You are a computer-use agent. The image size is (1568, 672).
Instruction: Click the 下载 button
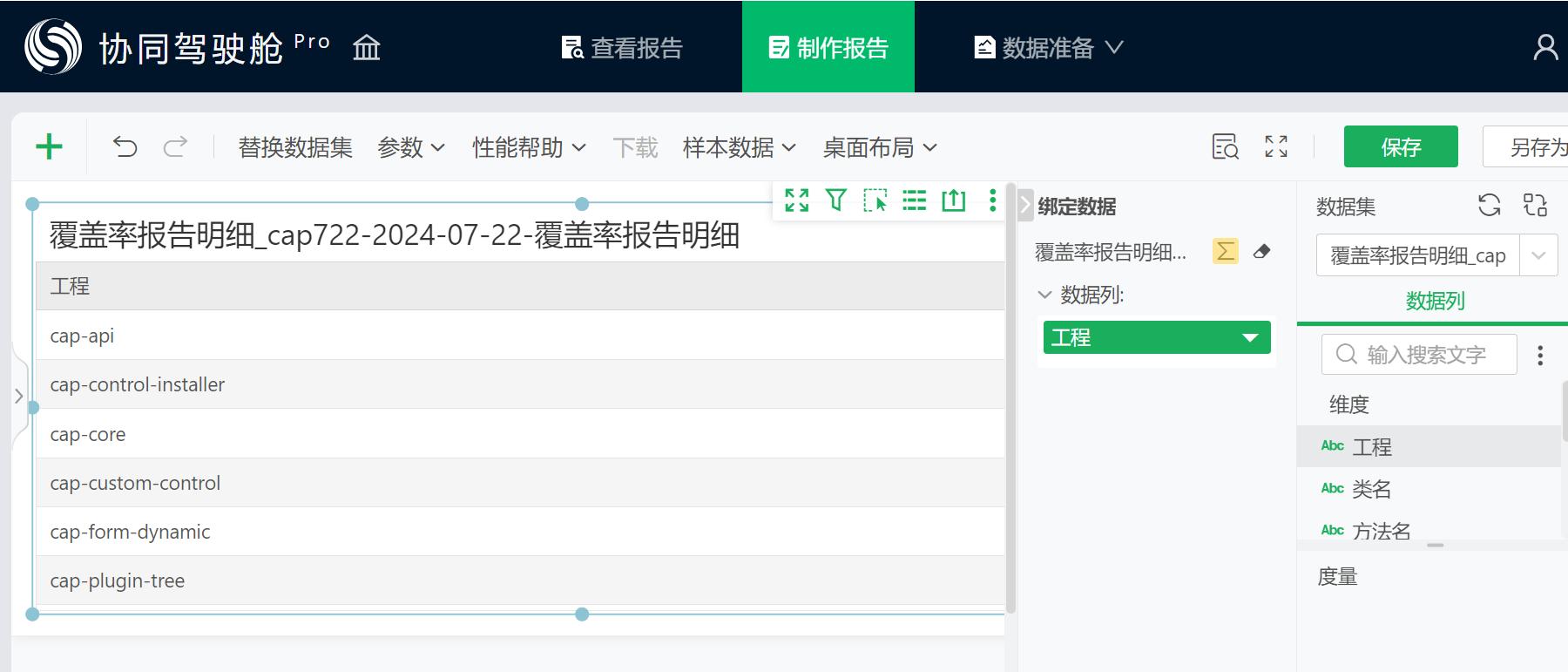(x=635, y=147)
